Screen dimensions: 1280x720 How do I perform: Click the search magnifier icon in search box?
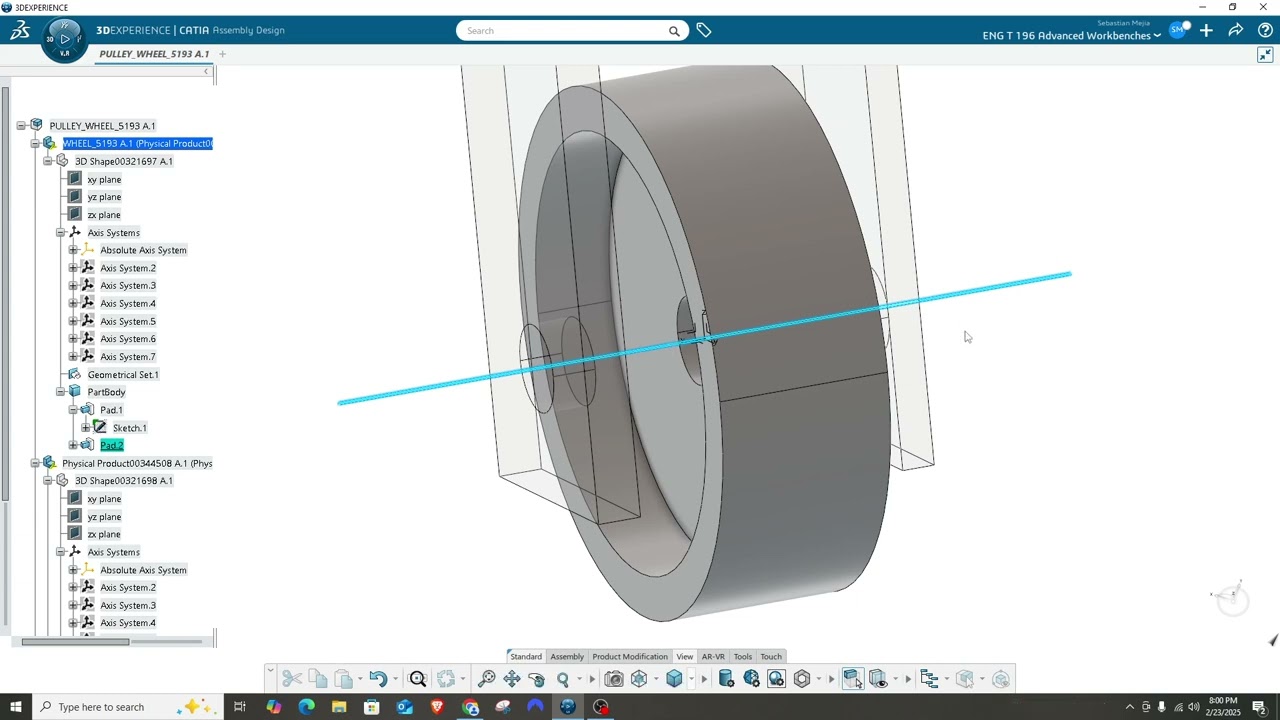pos(674,31)
